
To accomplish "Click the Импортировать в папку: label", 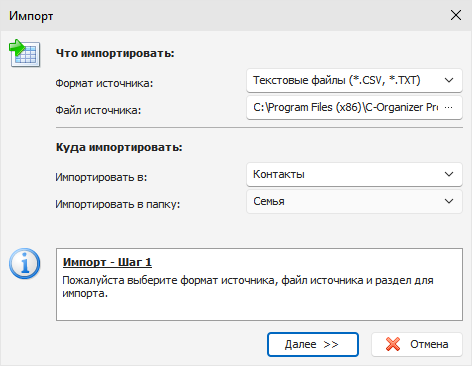I will coord(117,204).
